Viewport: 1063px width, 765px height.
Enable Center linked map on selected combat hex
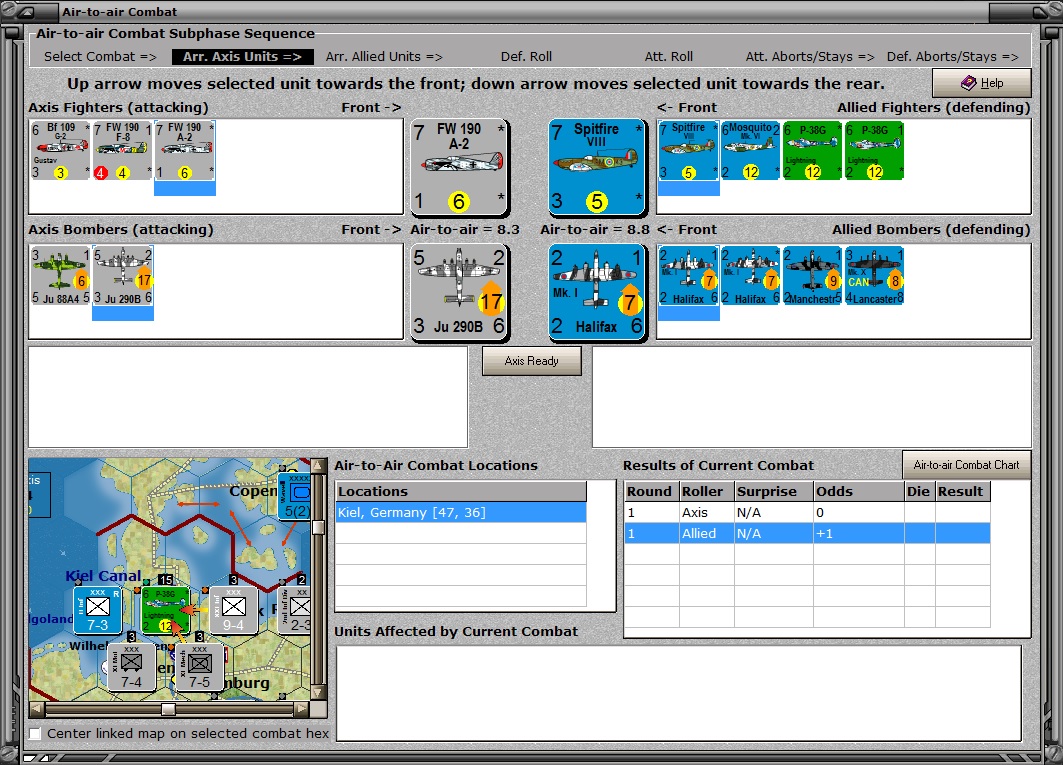coord(35,733)
